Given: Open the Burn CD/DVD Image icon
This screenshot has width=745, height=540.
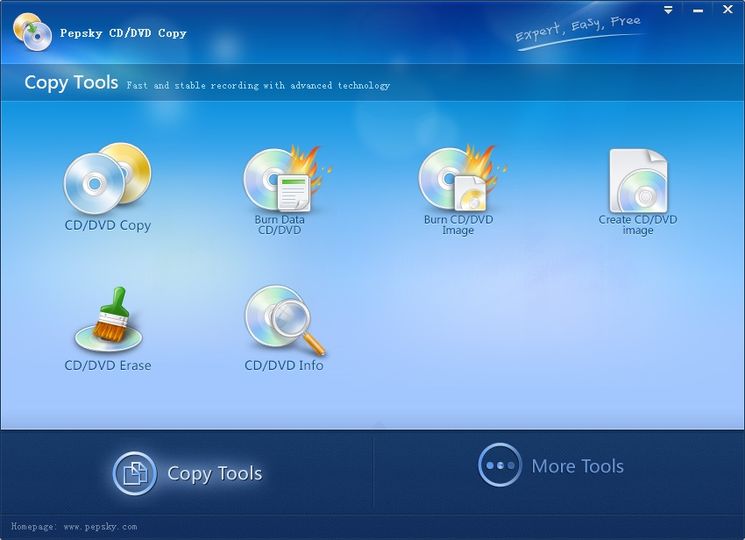Looking at the screenshot, I should point(462,178).
